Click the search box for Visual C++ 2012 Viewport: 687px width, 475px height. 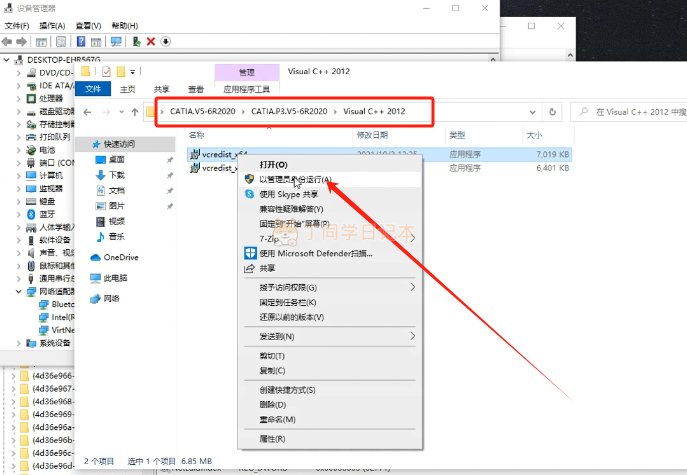tap(630, 112)
